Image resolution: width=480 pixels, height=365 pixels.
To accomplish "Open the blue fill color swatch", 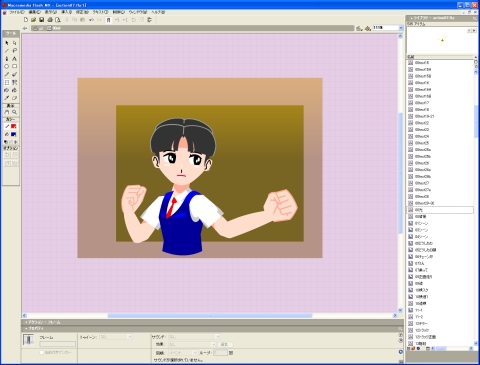I will coord(14,134).
